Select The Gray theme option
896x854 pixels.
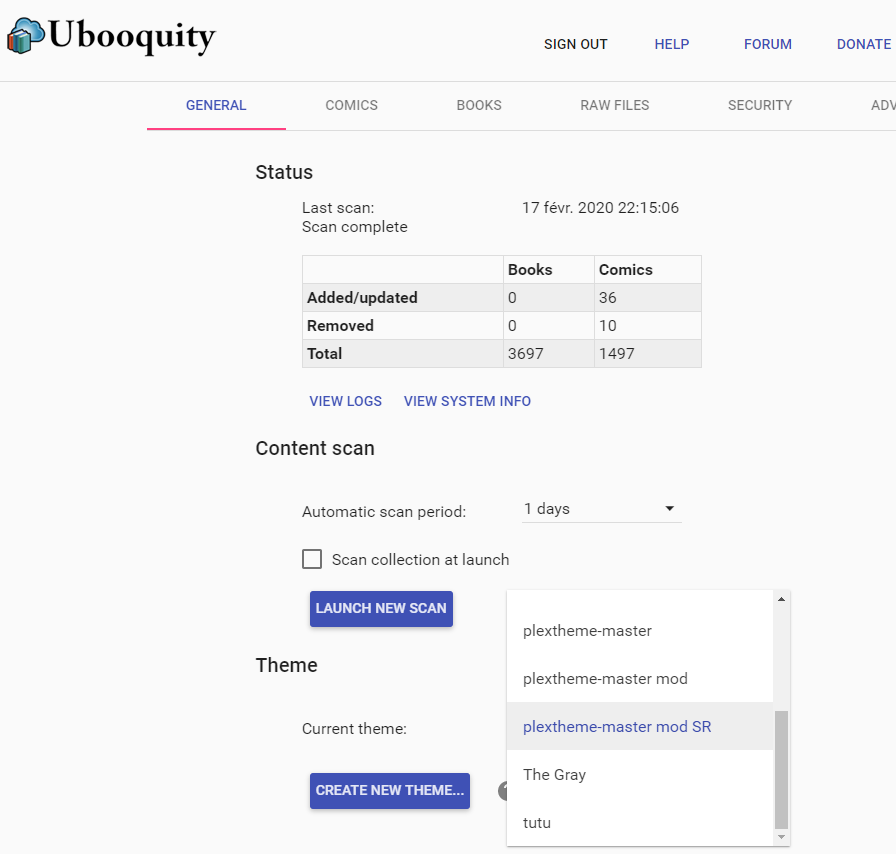640,775
